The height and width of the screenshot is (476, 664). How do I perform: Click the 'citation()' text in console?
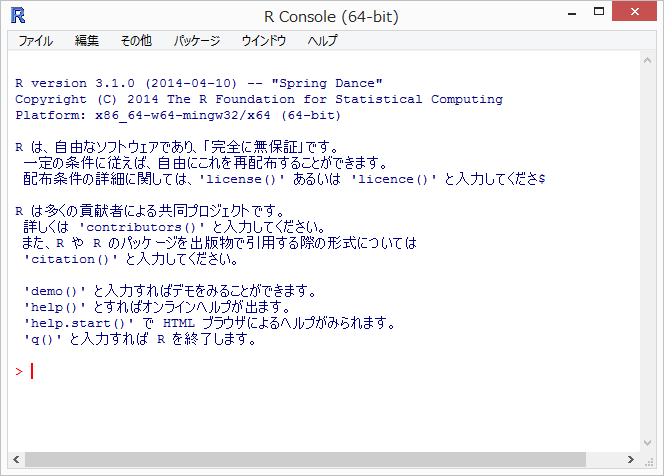tap(71, 260)
